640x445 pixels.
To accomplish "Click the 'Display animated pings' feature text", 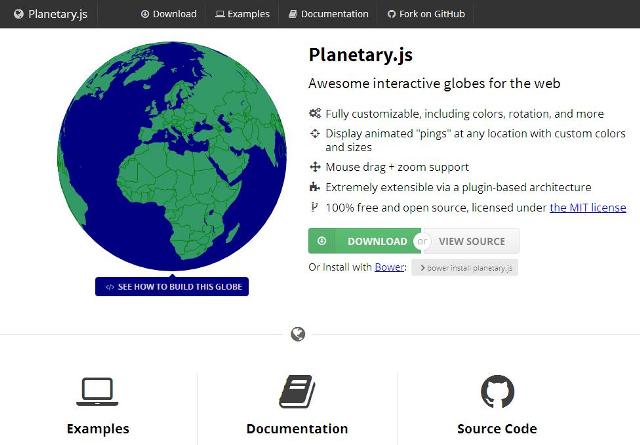I will 476,140.
